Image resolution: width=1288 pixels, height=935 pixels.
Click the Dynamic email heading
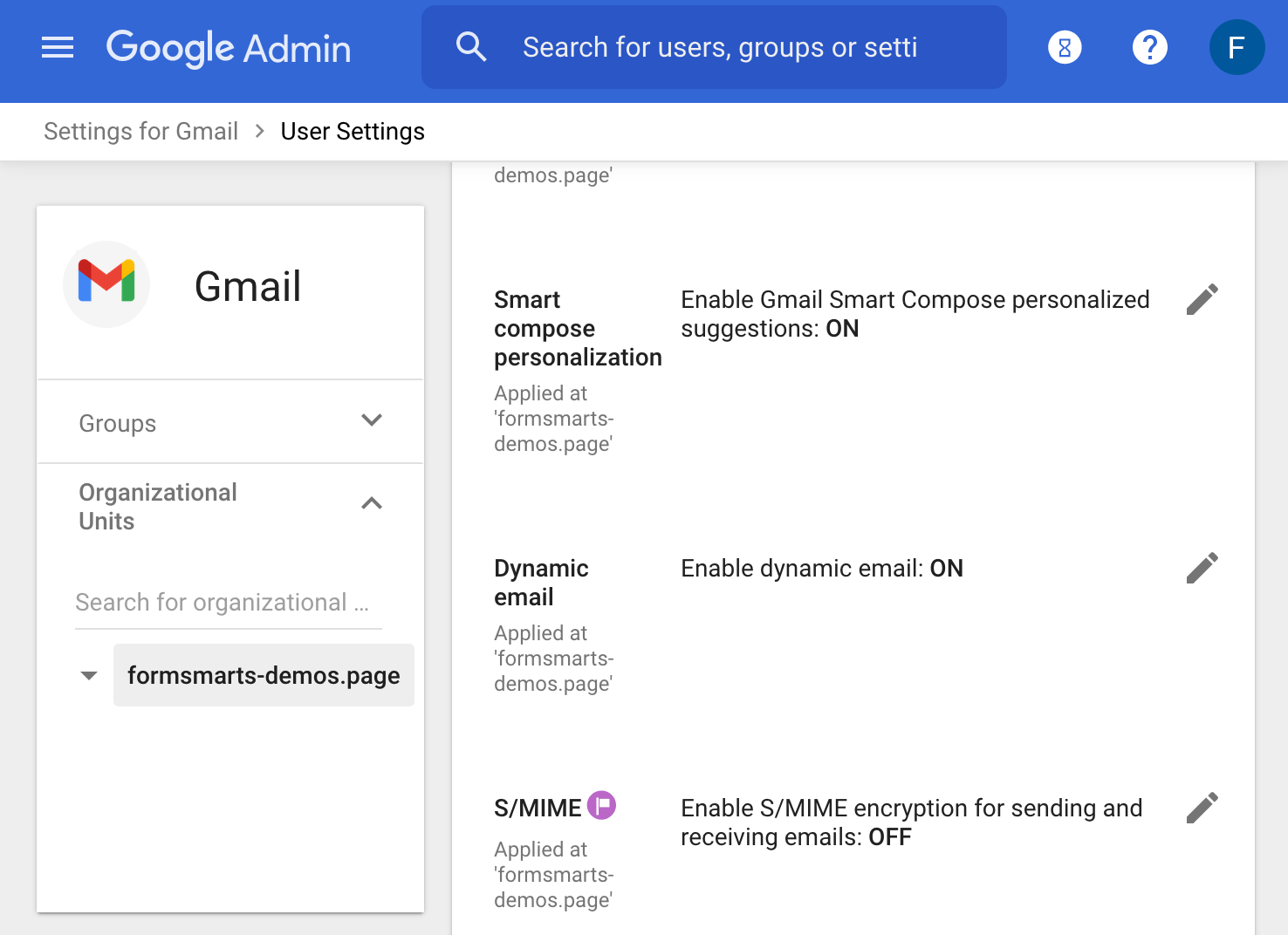pyautogui.click(x=541, y=583)
